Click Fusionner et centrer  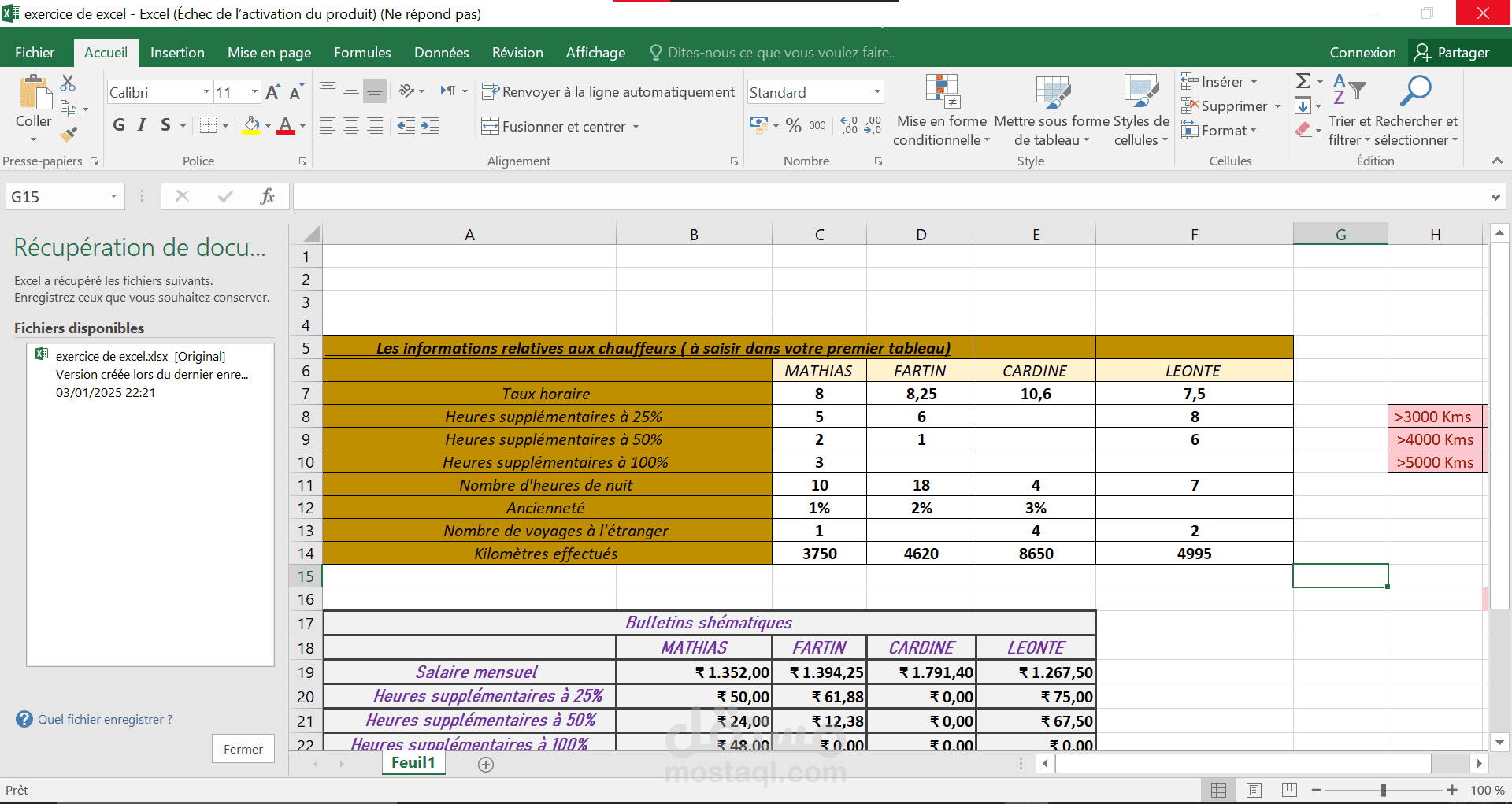(x=554, y=126)
